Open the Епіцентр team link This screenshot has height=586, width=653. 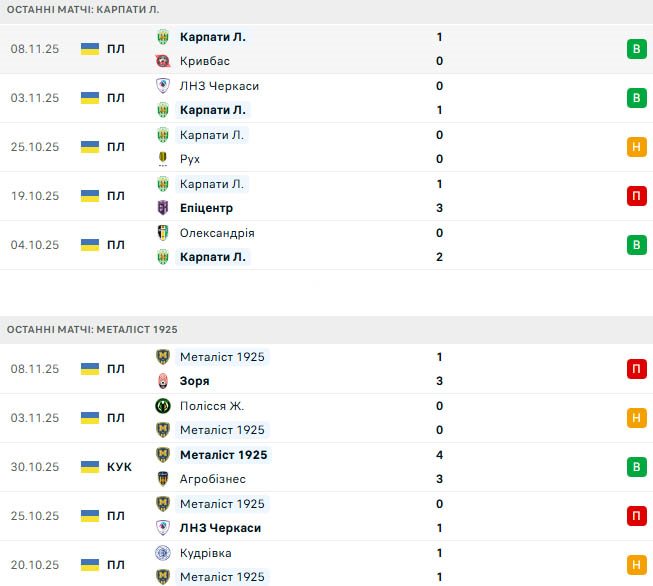(207, 208)
